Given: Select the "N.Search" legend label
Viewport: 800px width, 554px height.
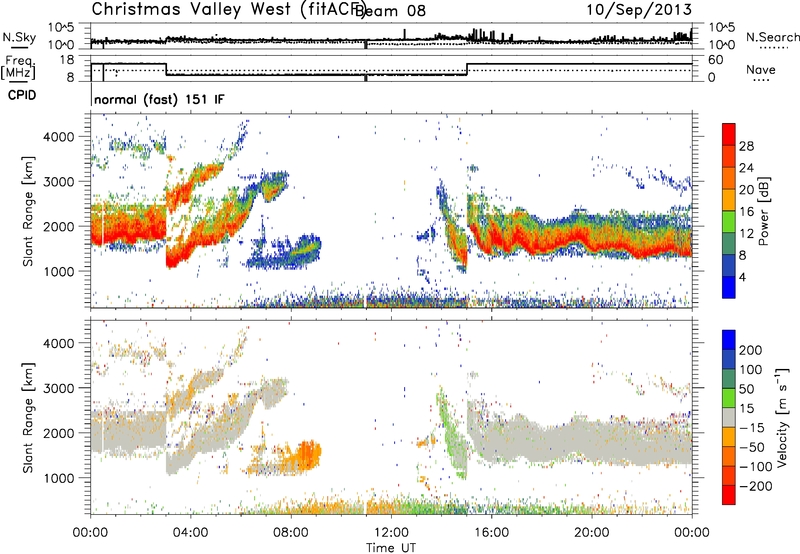Looking at the screenshot, I should (x=772, y=37).
